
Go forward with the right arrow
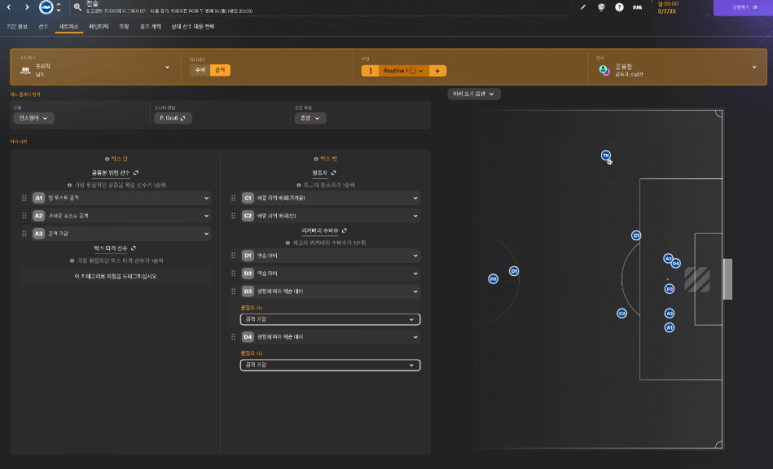click(27, 7)
